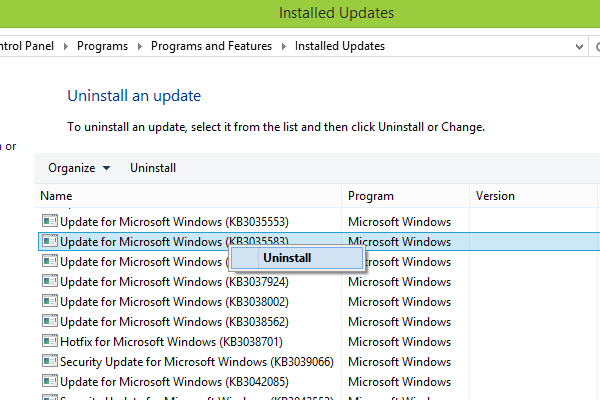Click the Uninstall toolbar button
This screenshot has height=400, width=600.
click(153, 168)
